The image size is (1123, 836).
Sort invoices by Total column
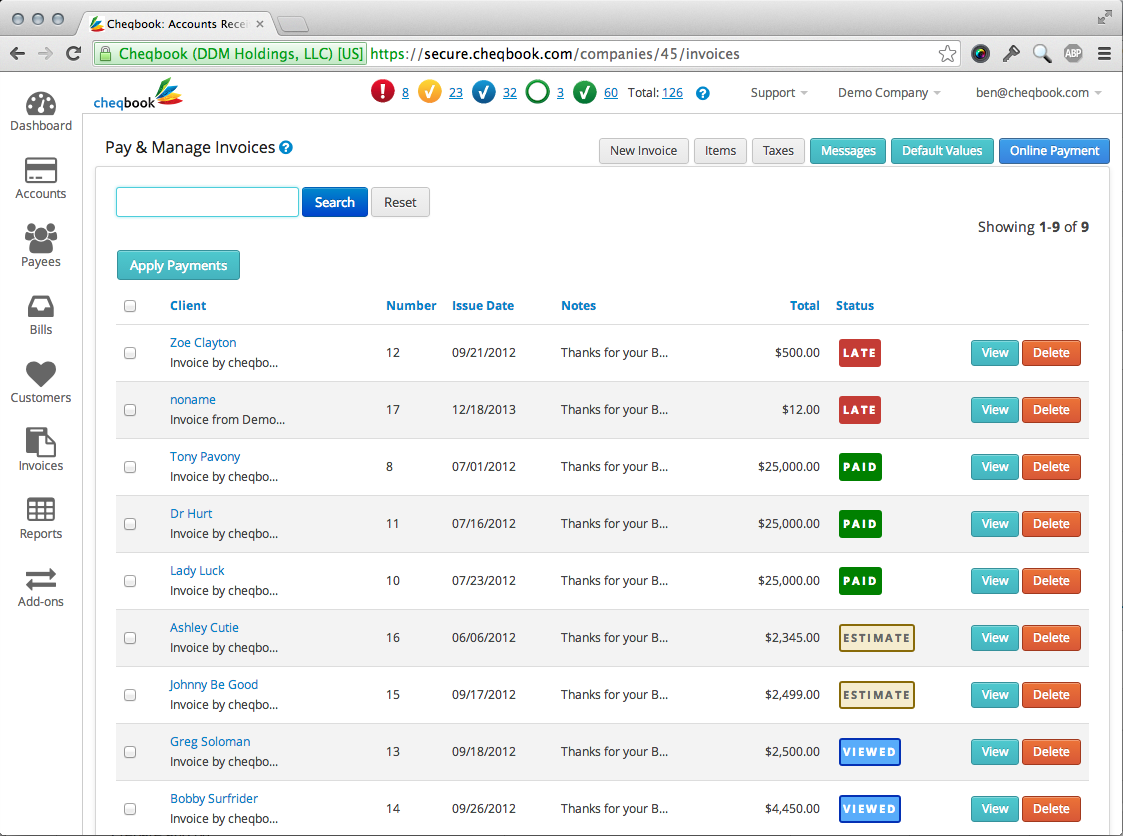pos(804,306)
